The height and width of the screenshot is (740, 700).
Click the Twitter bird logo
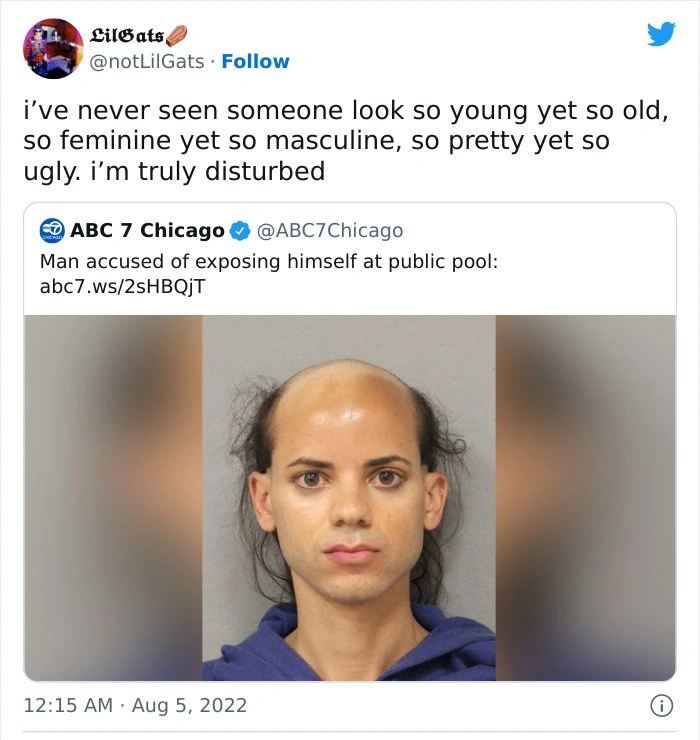tap(661, 34)
